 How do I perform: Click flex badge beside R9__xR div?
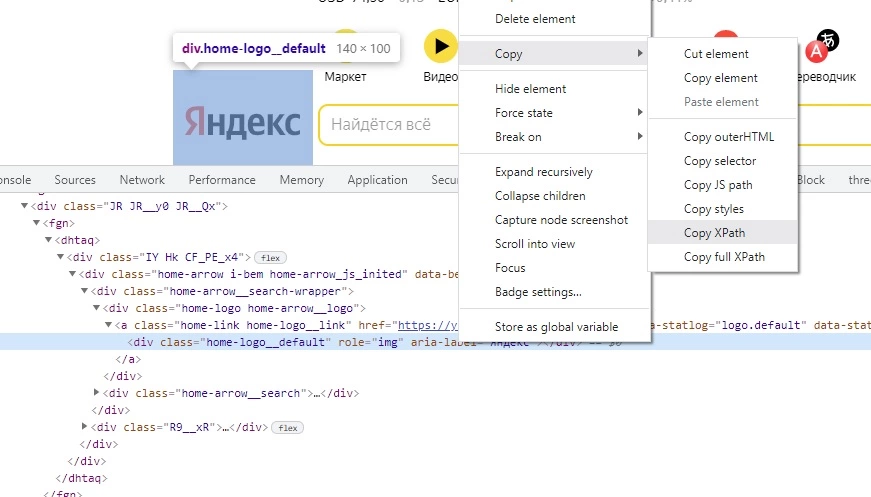point(288,428)
